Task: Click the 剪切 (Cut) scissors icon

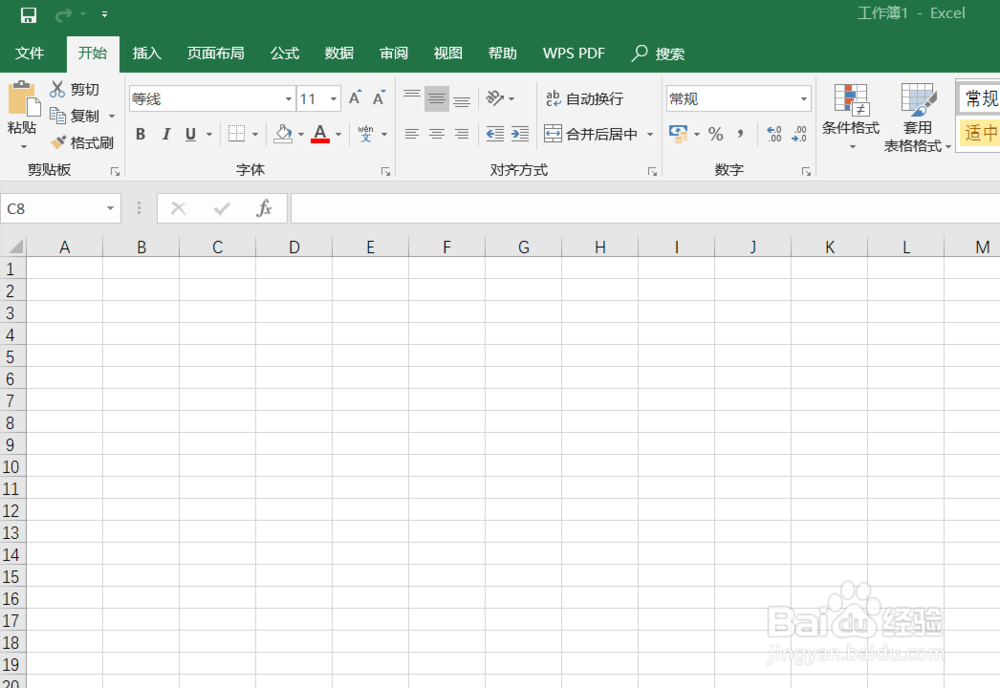Action: tap(60, 88)
